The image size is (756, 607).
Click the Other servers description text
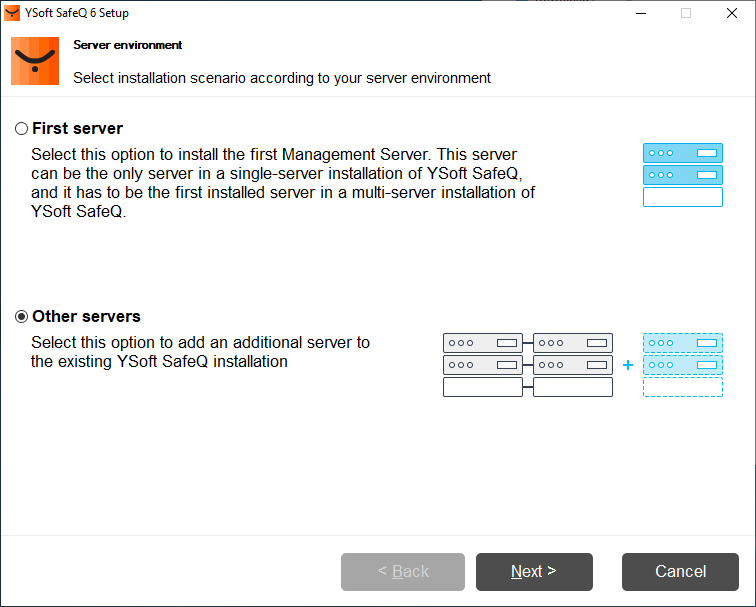[200, 352]
